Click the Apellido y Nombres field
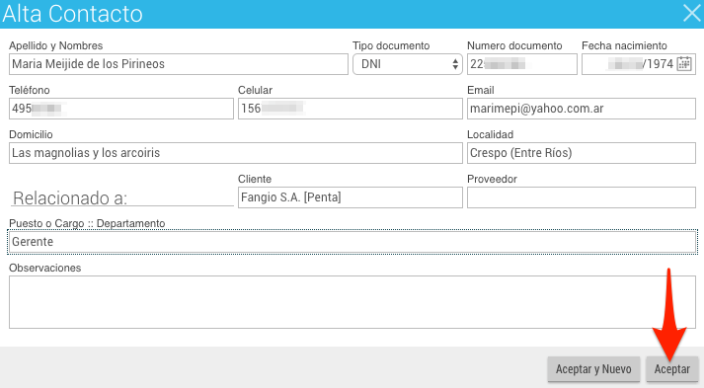The height and width of the screenshot is (388, 704). pos(178,64)
